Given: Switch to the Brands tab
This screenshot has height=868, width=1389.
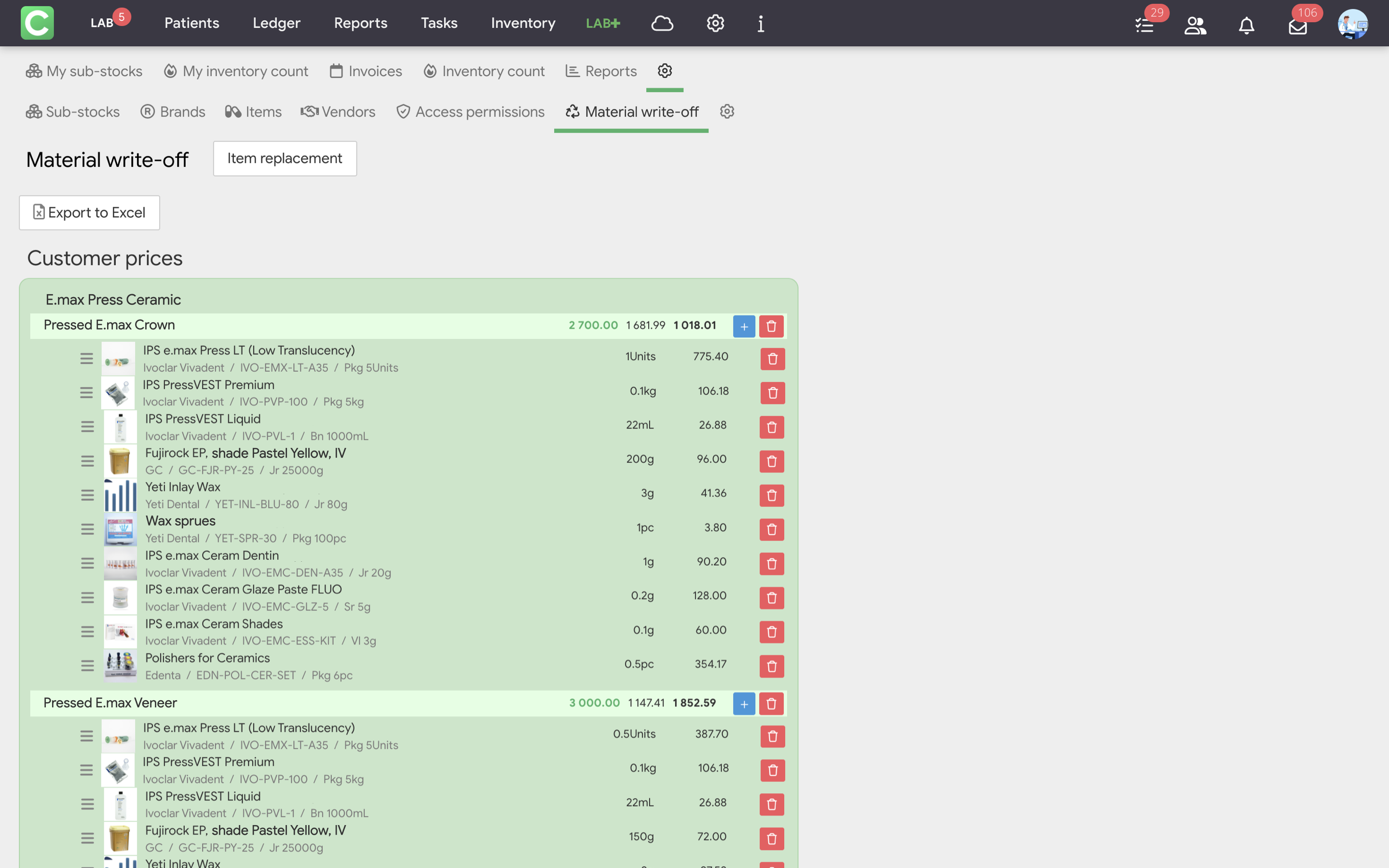Looking at the screenshot, I should pyautogui.click(x=173, y=112).
